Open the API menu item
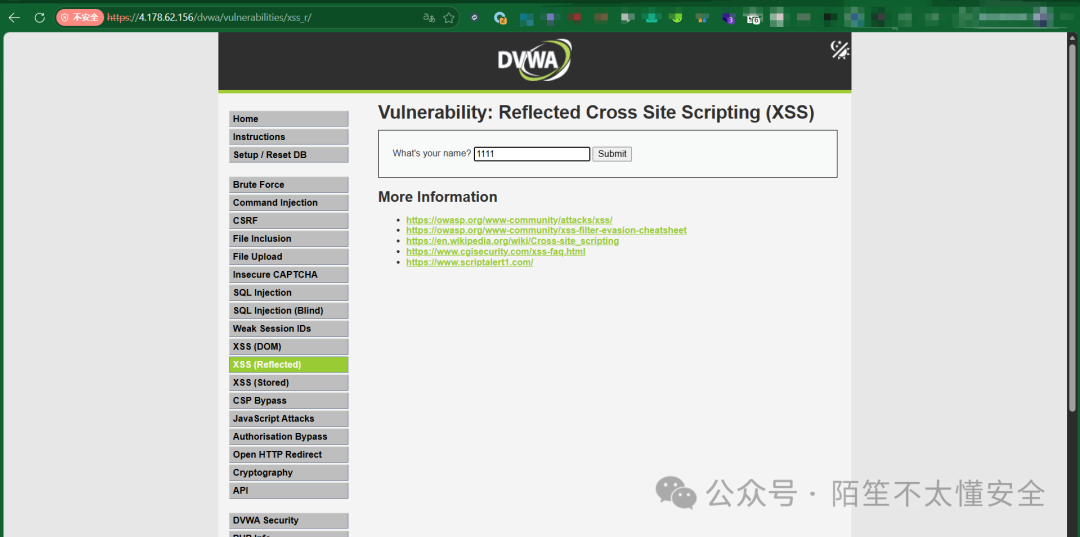This screenshot has height=537, width=1080. point(289,491)
